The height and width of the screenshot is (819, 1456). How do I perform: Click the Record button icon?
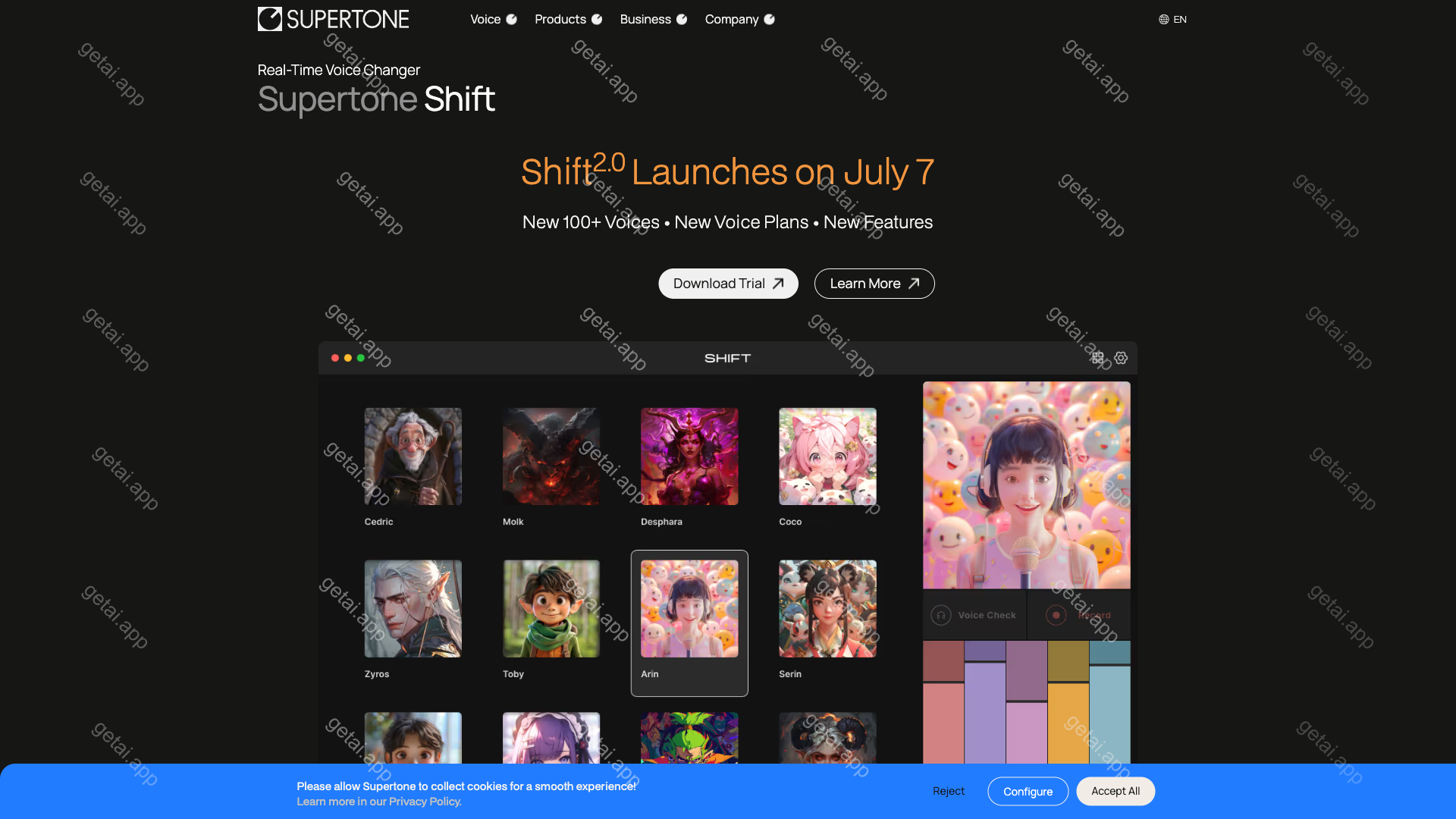point(1056,615)
